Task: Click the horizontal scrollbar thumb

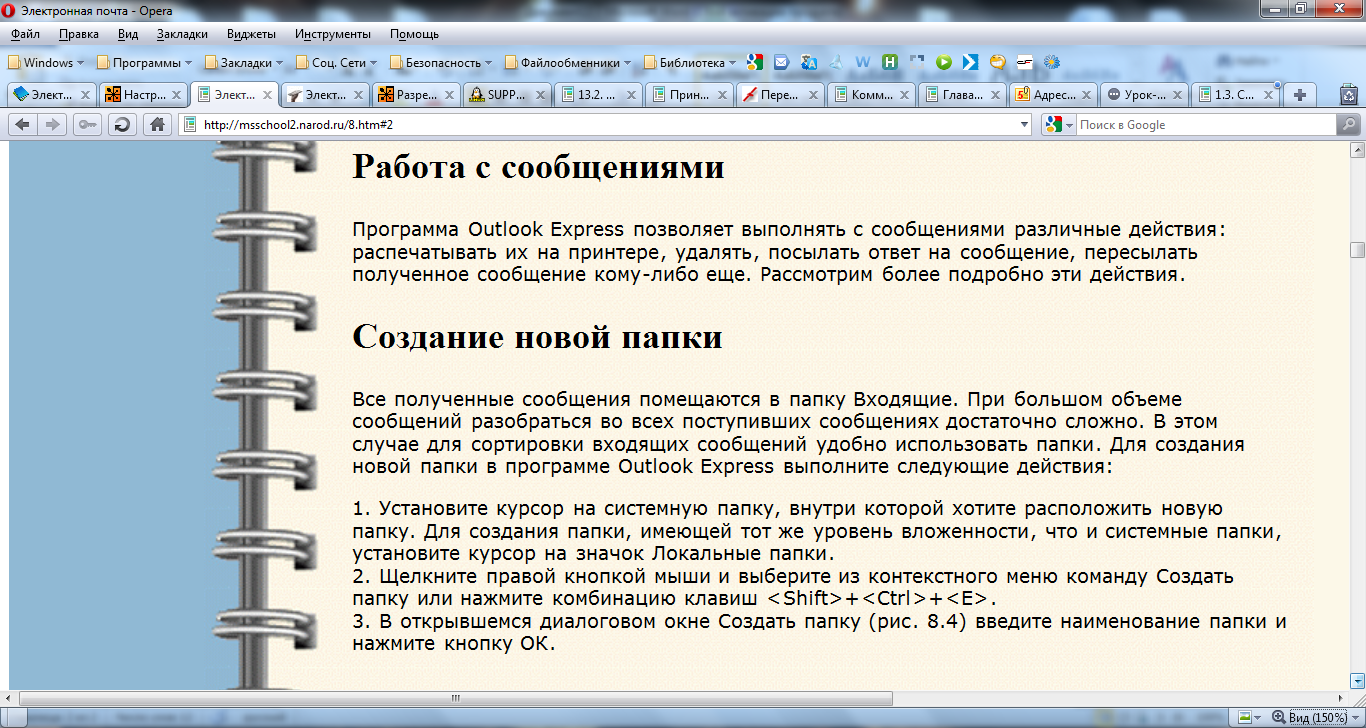Action: click(x=455, y=698)
